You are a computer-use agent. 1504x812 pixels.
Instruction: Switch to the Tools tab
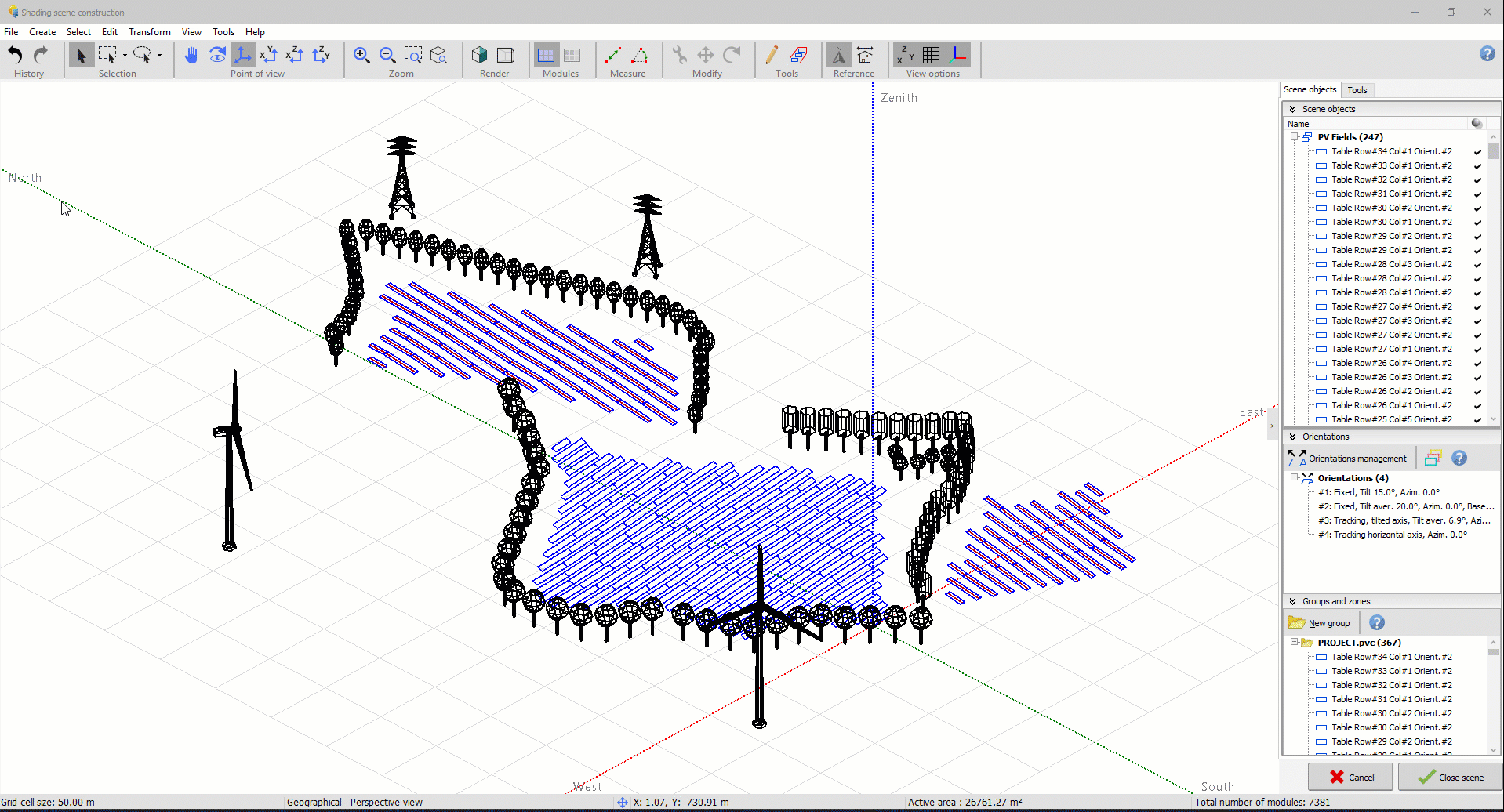coord(1357,90)
